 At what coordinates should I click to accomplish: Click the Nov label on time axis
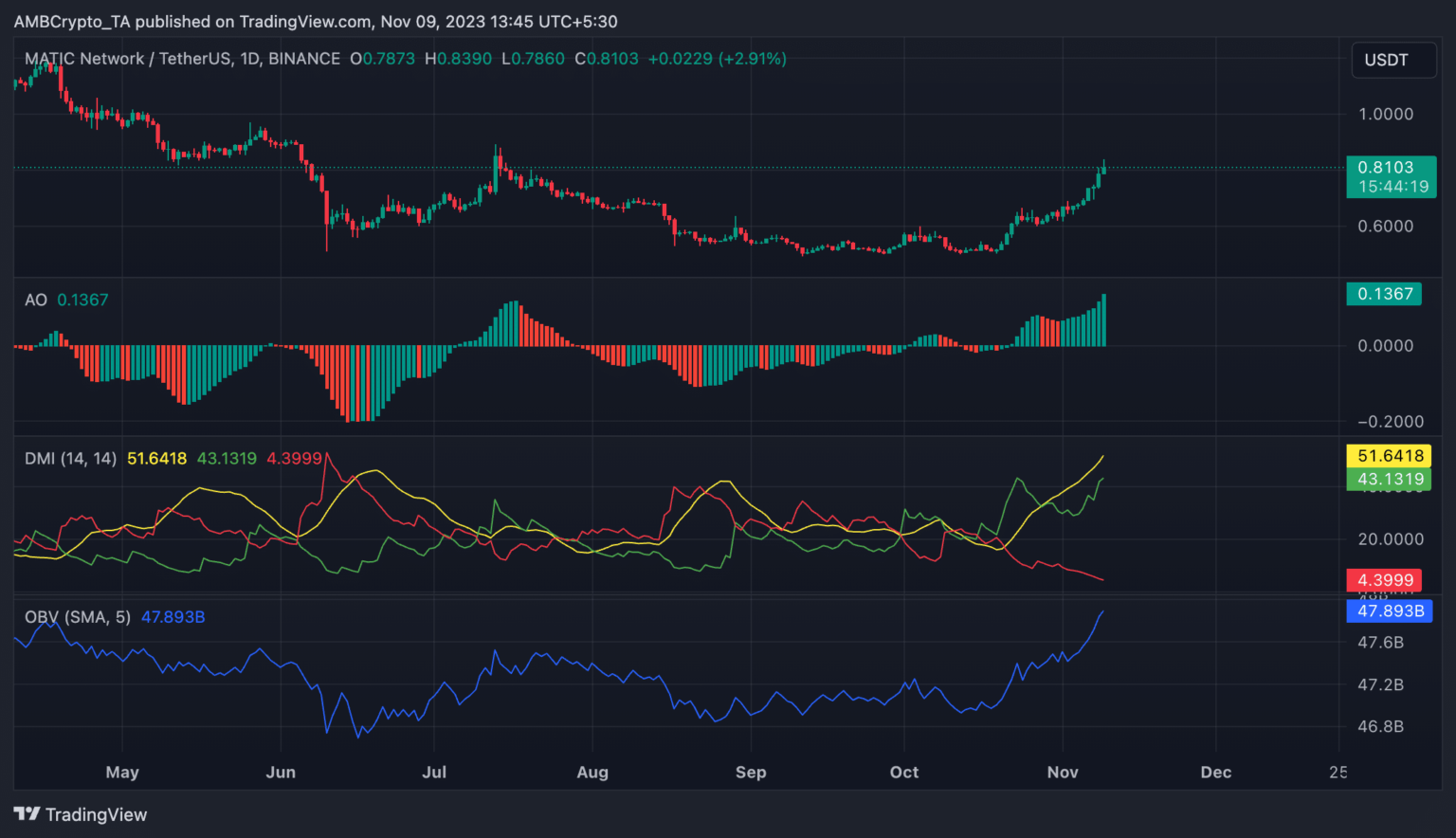[x=1063, y=773]
